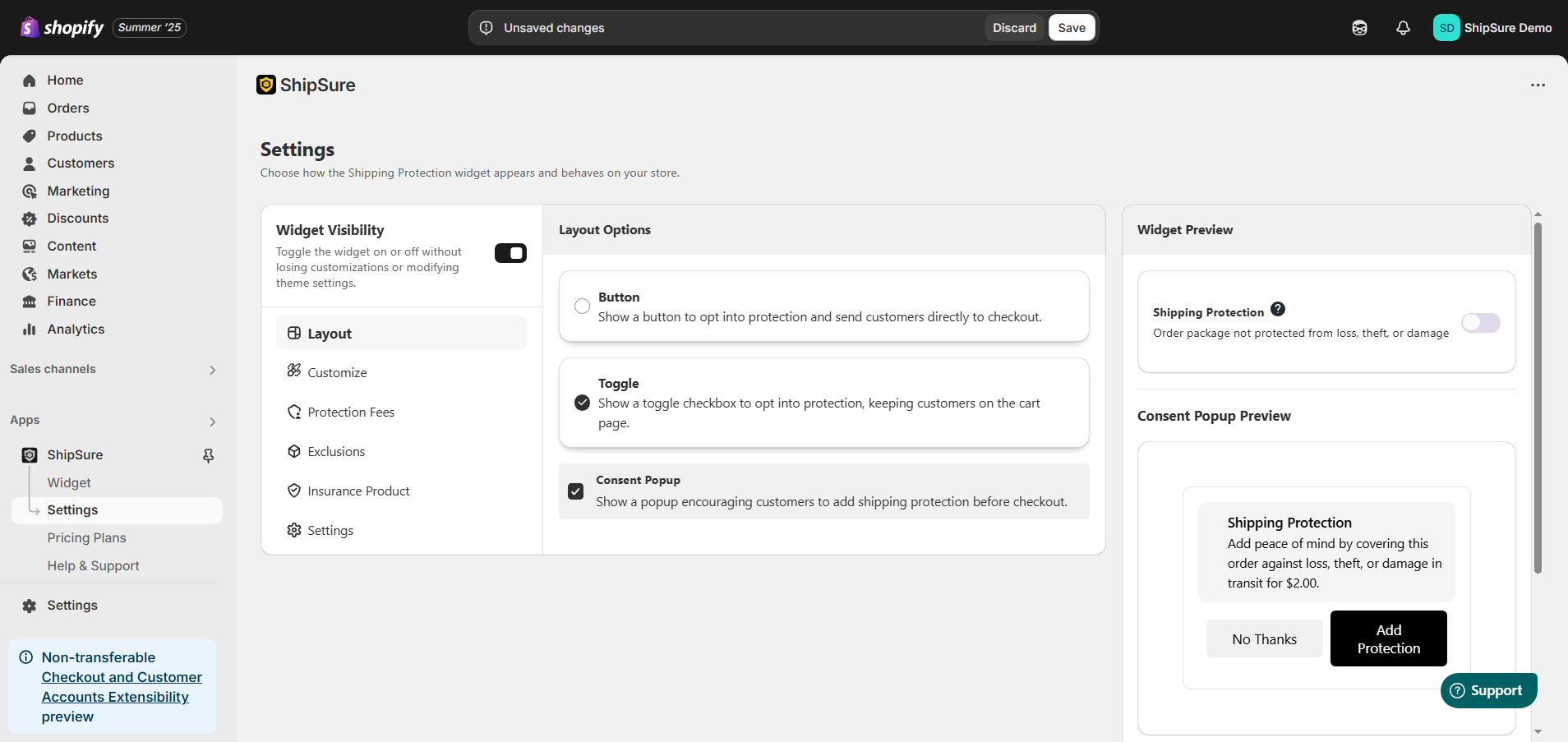Screen dimensions: 1568x742
Task: Click the Customize paintbrush icon
Action: [294, 371]
